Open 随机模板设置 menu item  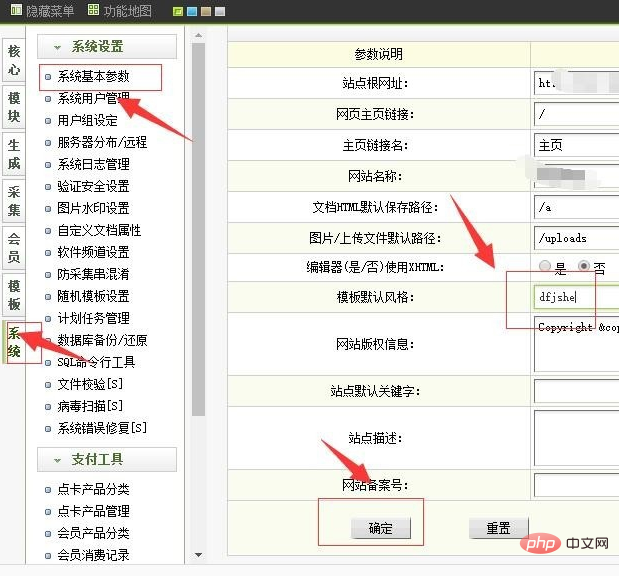pos(93,296)
